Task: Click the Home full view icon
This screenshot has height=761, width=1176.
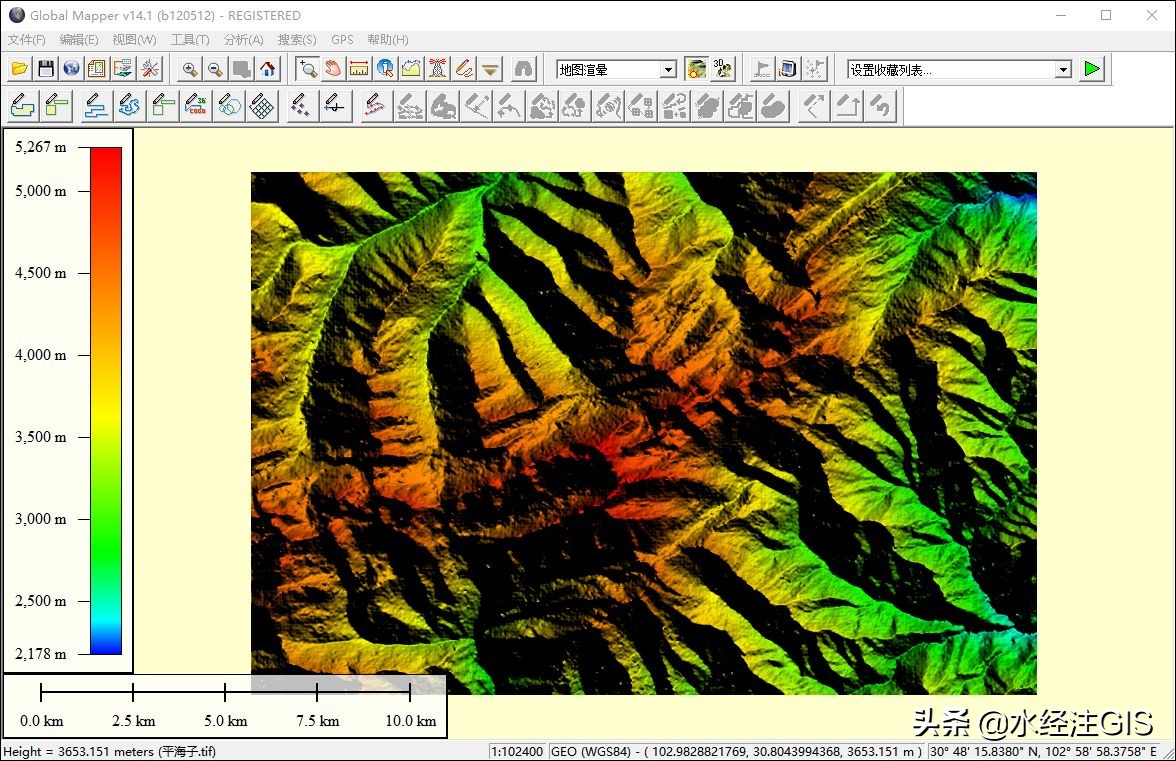Action: 267,69
